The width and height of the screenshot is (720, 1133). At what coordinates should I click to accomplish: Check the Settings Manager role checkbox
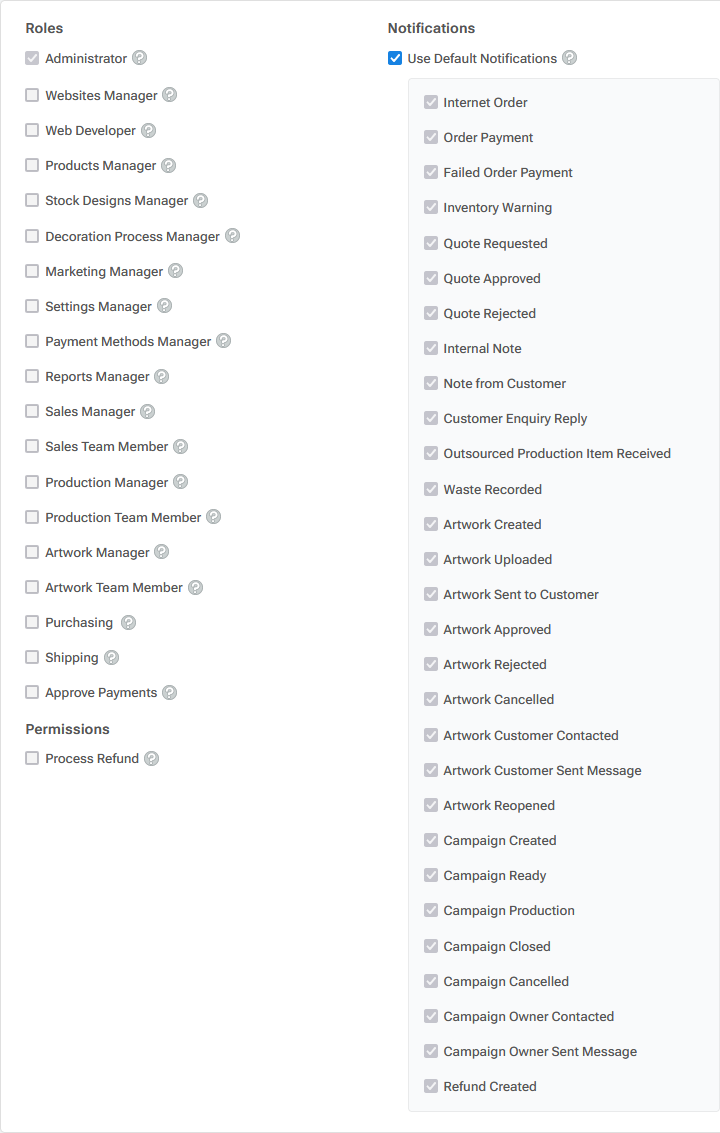tap(31, 305)
